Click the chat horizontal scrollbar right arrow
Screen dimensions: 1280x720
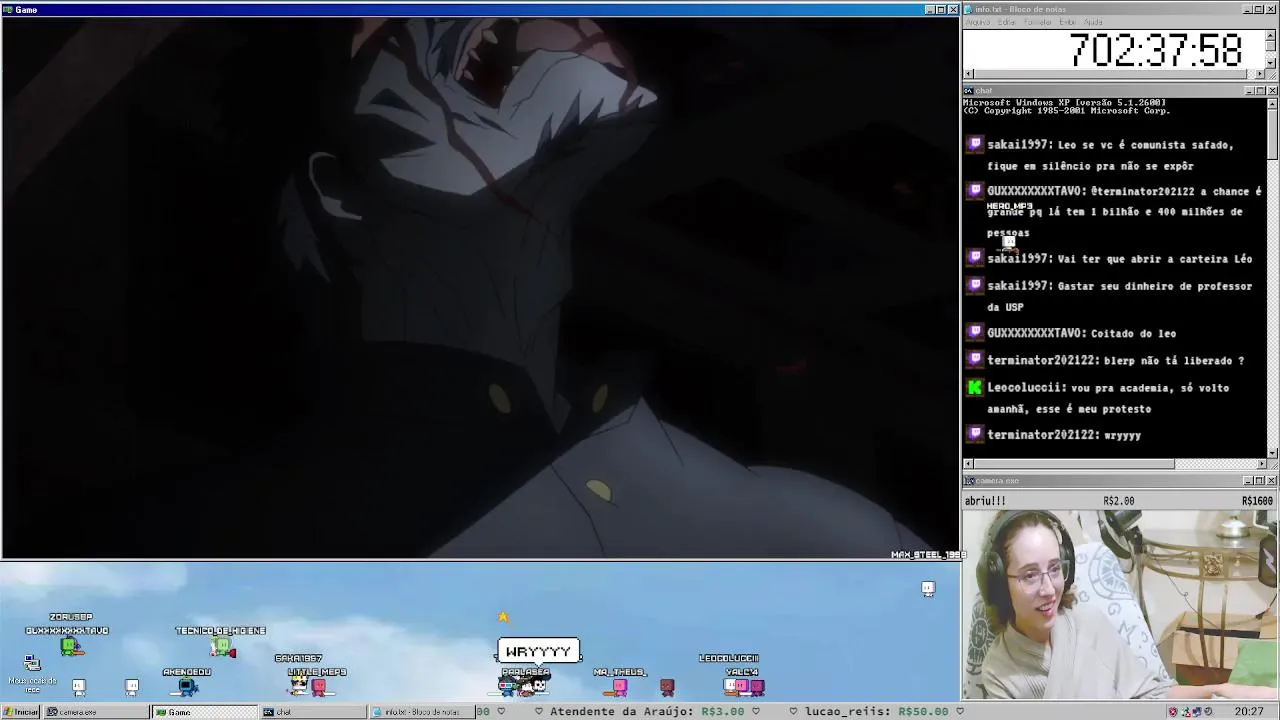pos(1260,464)
